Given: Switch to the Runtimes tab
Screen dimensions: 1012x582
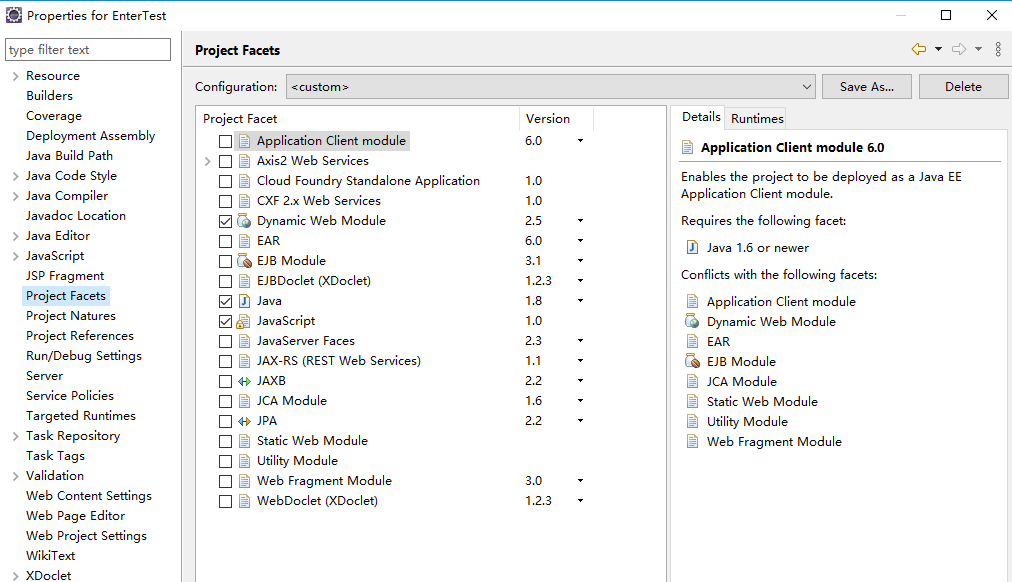Looking at the screenshot, I should tap(755, 117).
